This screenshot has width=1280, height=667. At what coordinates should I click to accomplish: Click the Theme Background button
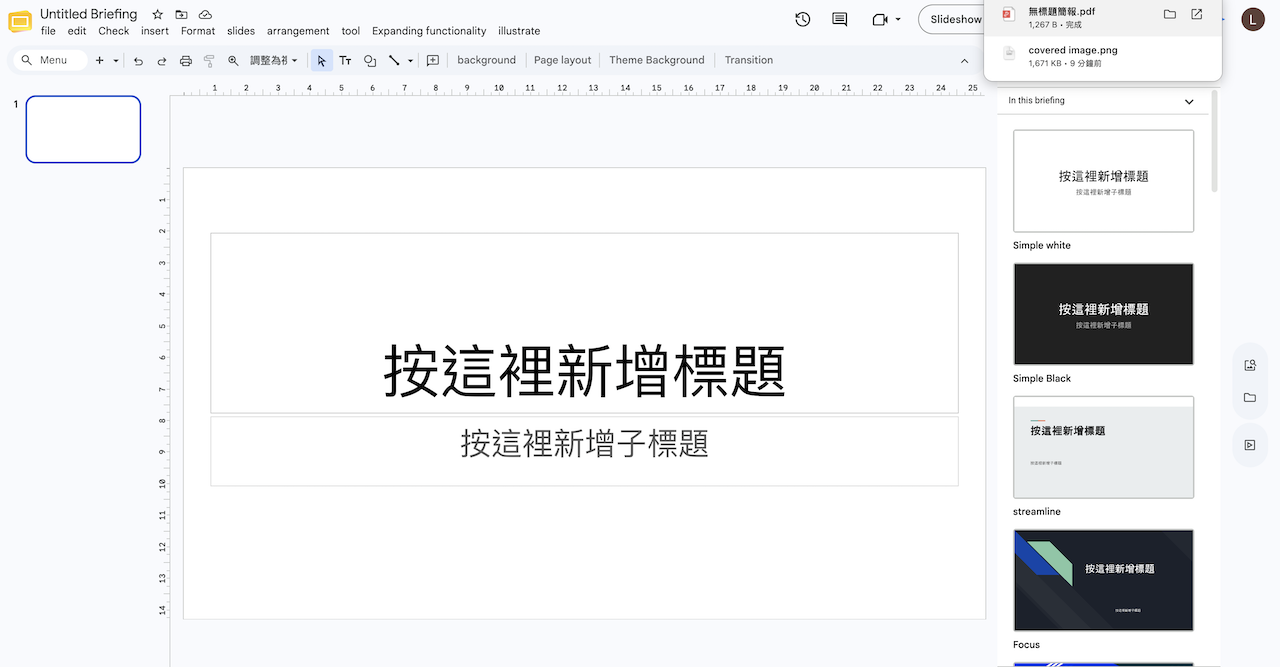pyautogui.click(x=657, y=60)
